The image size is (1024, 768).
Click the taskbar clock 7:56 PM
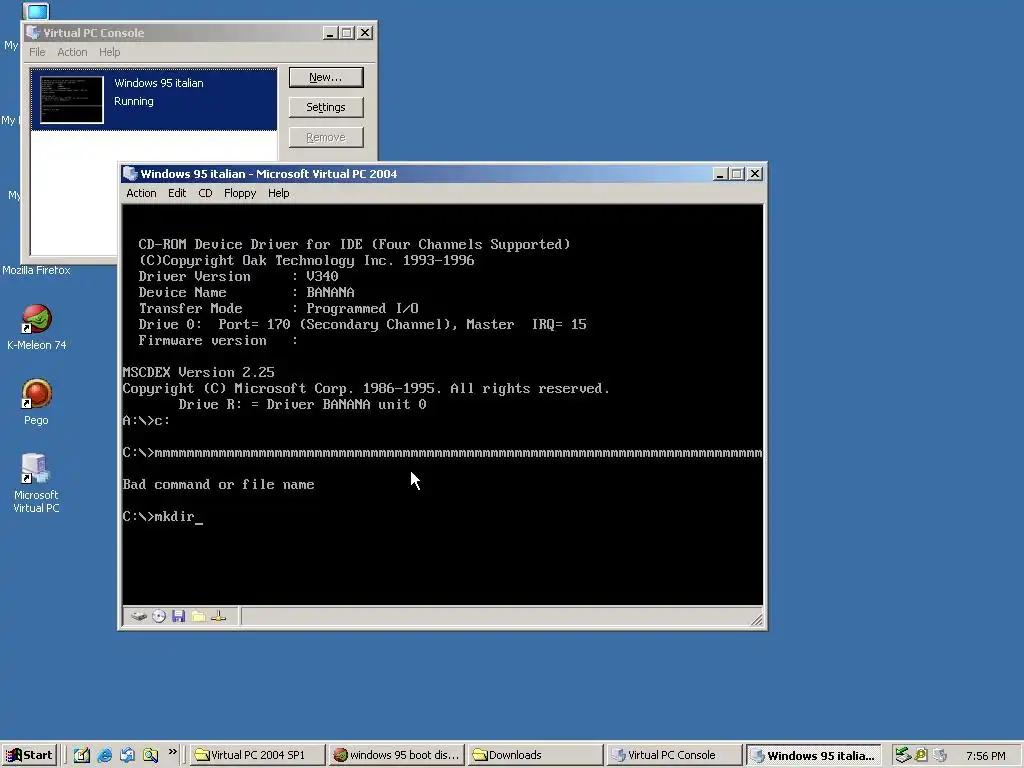985,756
